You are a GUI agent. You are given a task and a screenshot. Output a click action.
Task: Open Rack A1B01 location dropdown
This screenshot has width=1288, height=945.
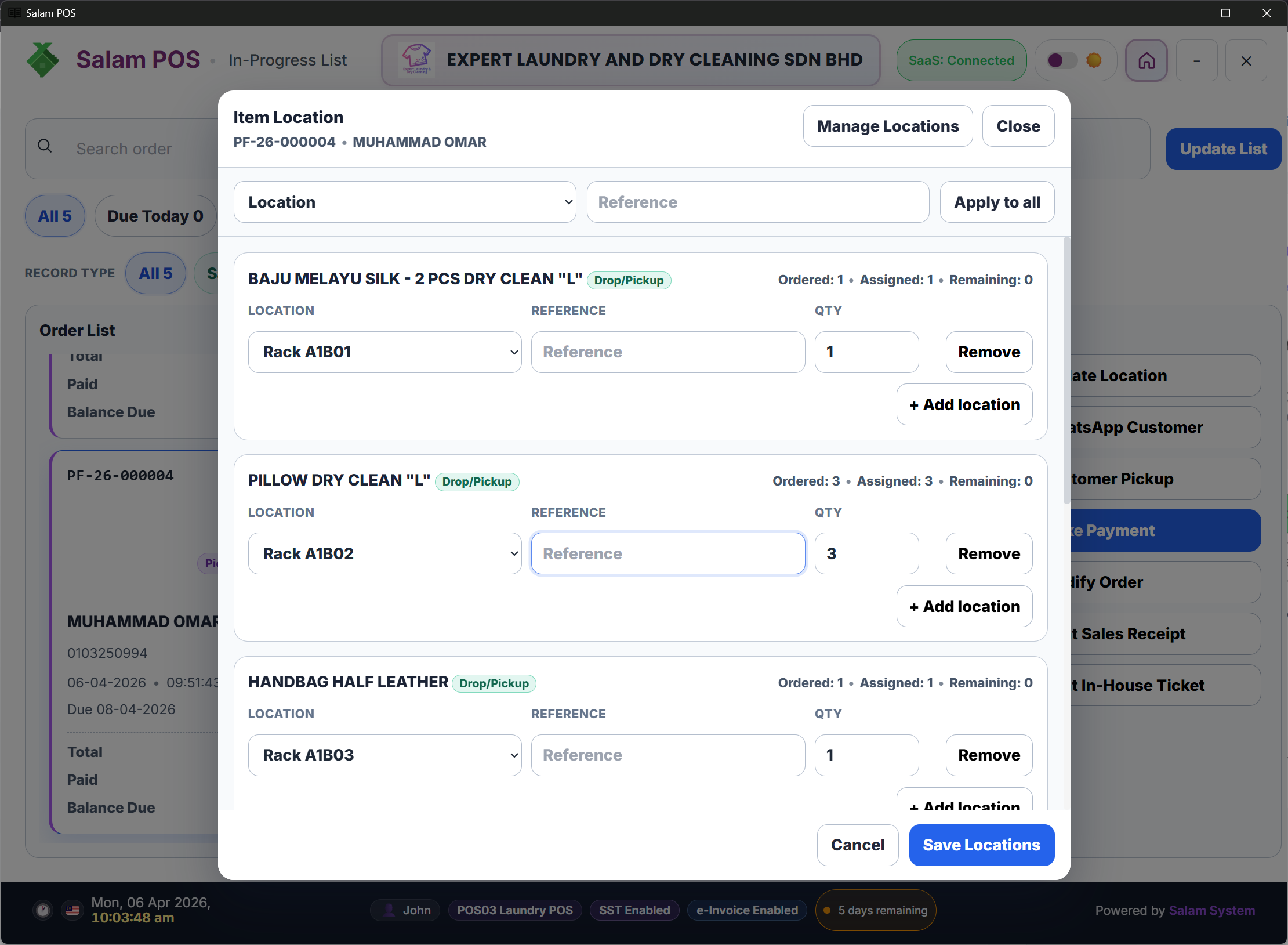(x=385, y=352)
